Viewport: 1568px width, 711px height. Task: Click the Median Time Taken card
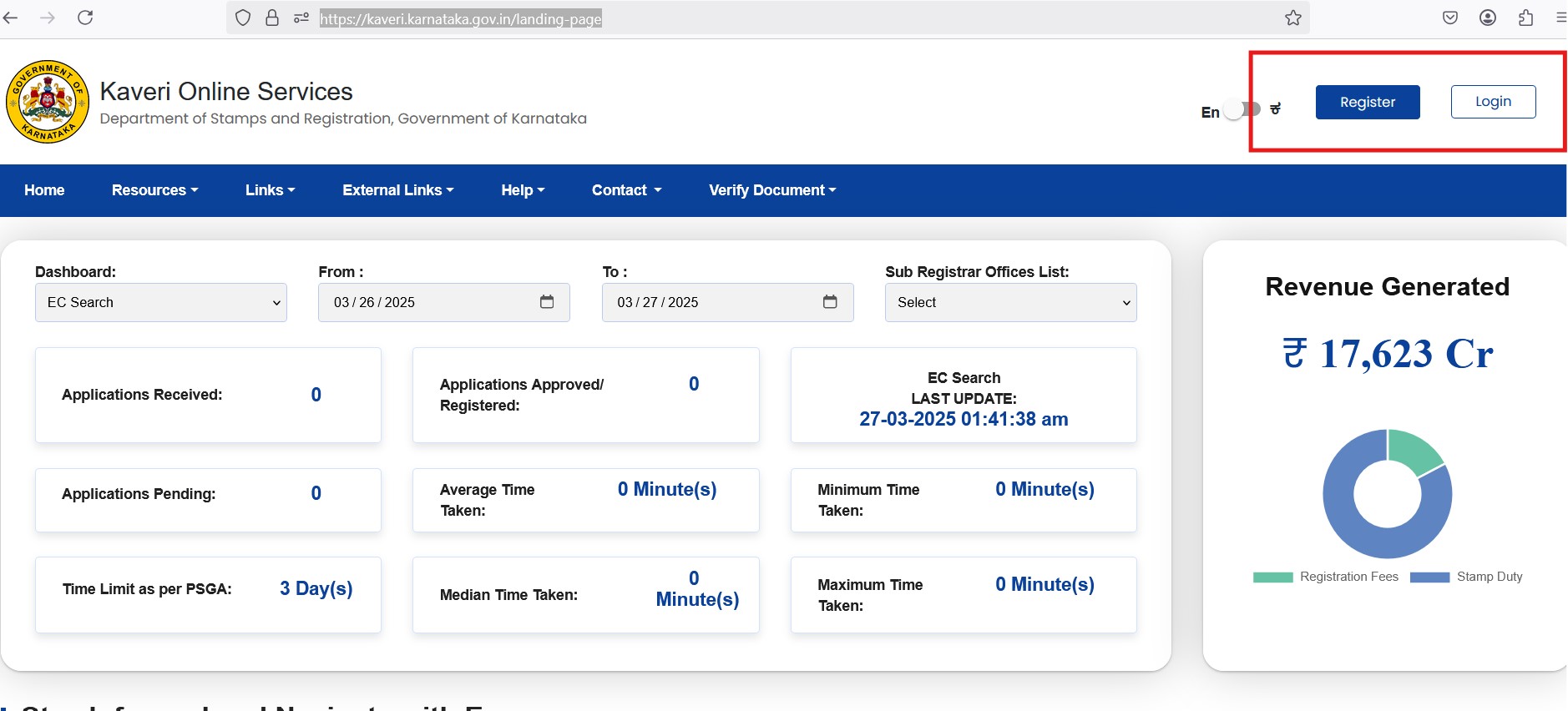coord(586,595)
